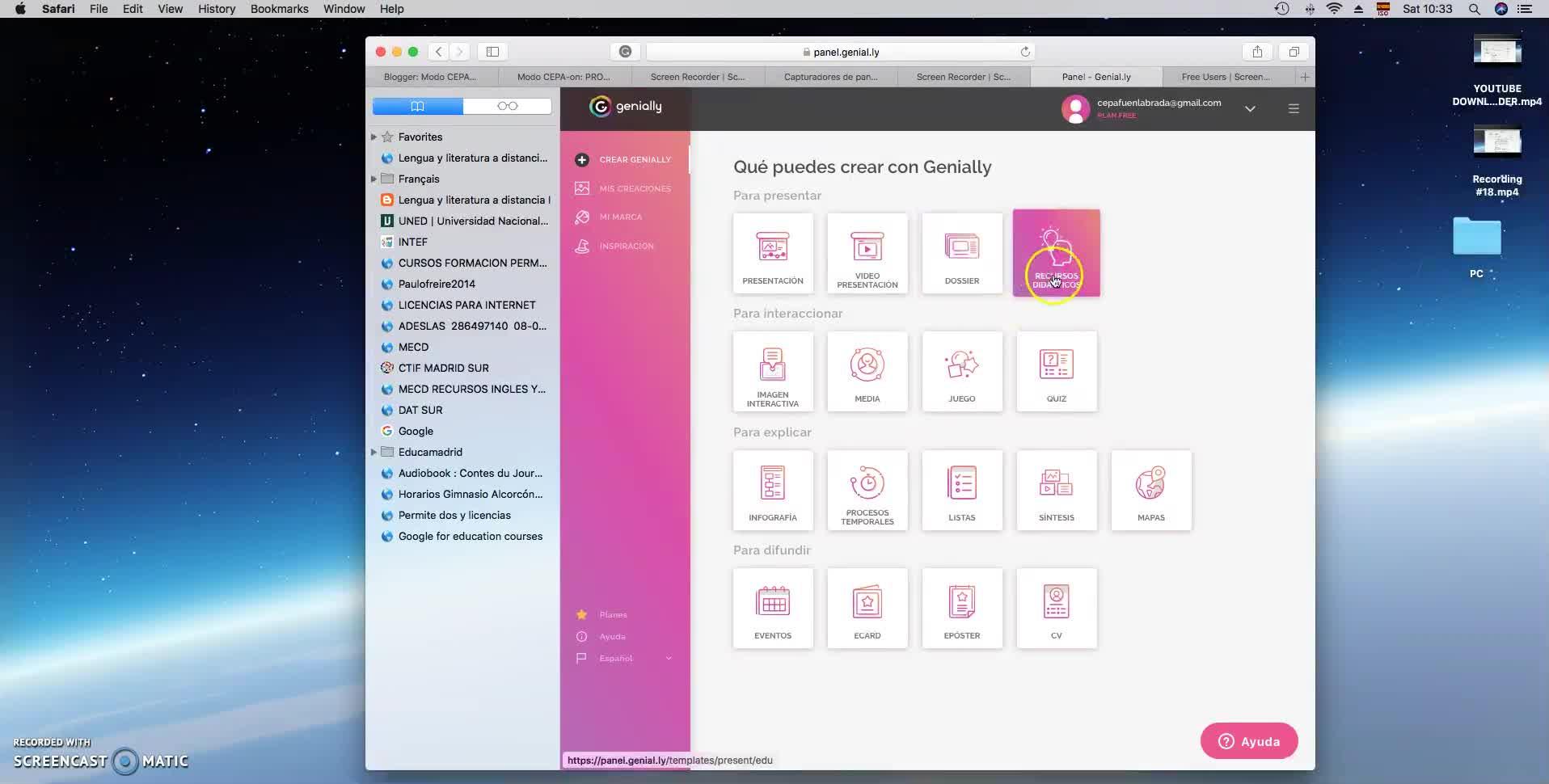The image size is (1549, 784).
Task: Open the Presentación template category
Action: [x=773, y=253]
